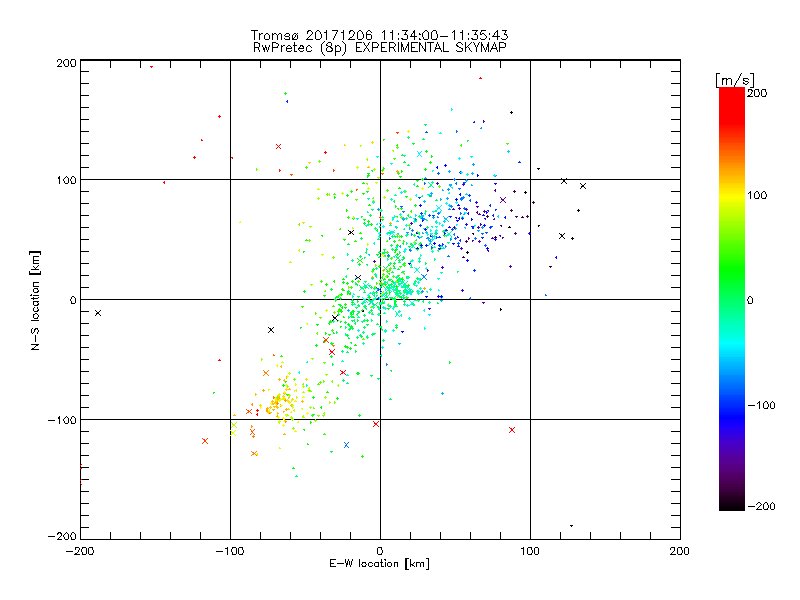Viewport: 800px width, 600px height.
Task: Click the colorbar scale label "0"
Action: tap(750, 300)
